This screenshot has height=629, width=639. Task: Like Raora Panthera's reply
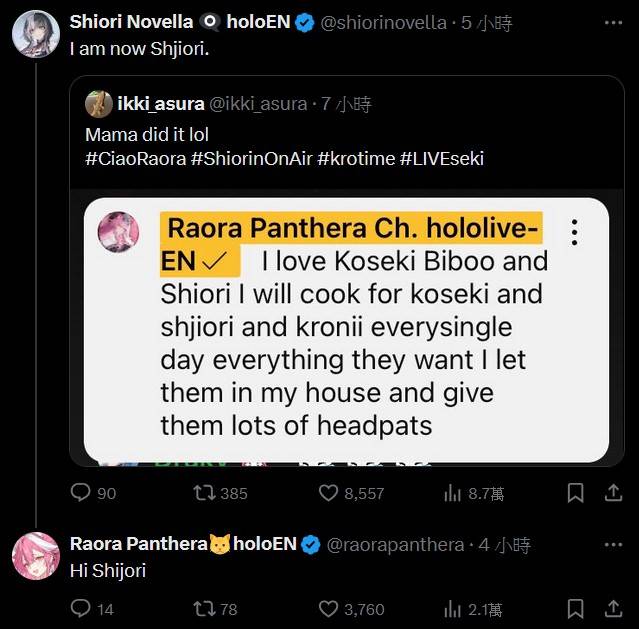pos(329,608)
